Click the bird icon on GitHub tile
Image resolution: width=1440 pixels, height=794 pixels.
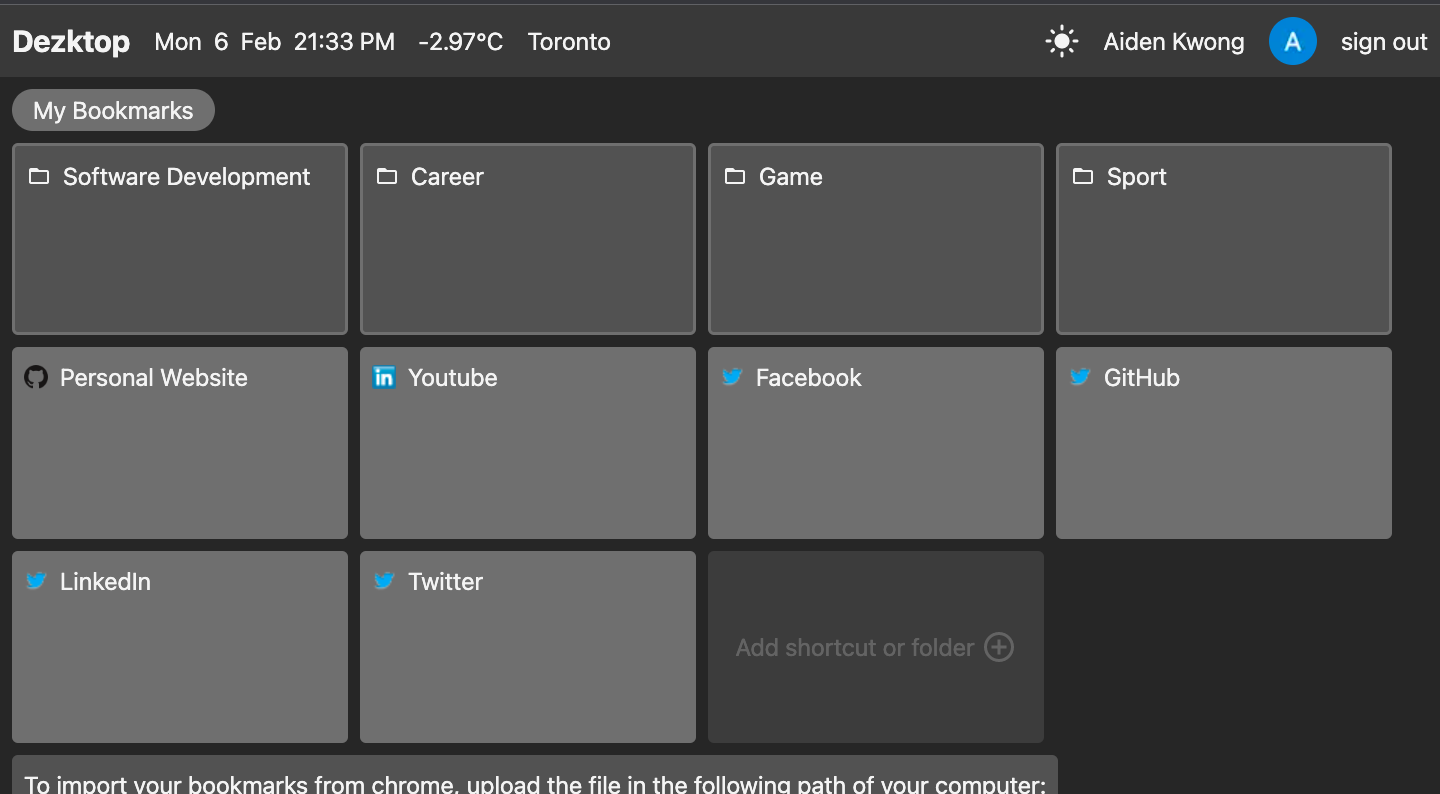tap(1080, 377)
